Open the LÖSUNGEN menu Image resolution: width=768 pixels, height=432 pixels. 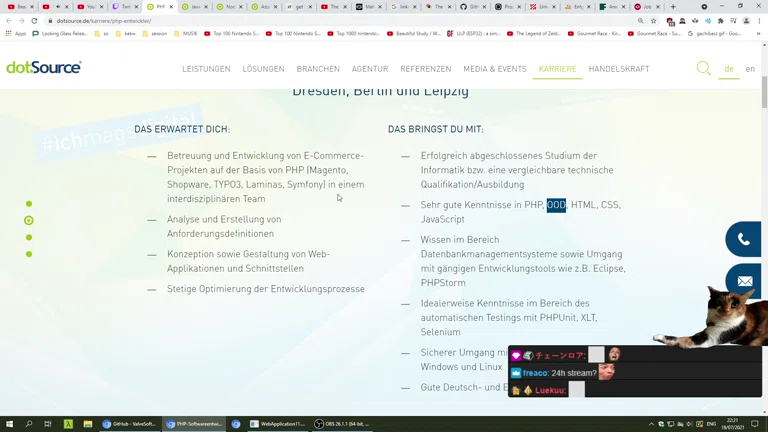coord(264,69)
